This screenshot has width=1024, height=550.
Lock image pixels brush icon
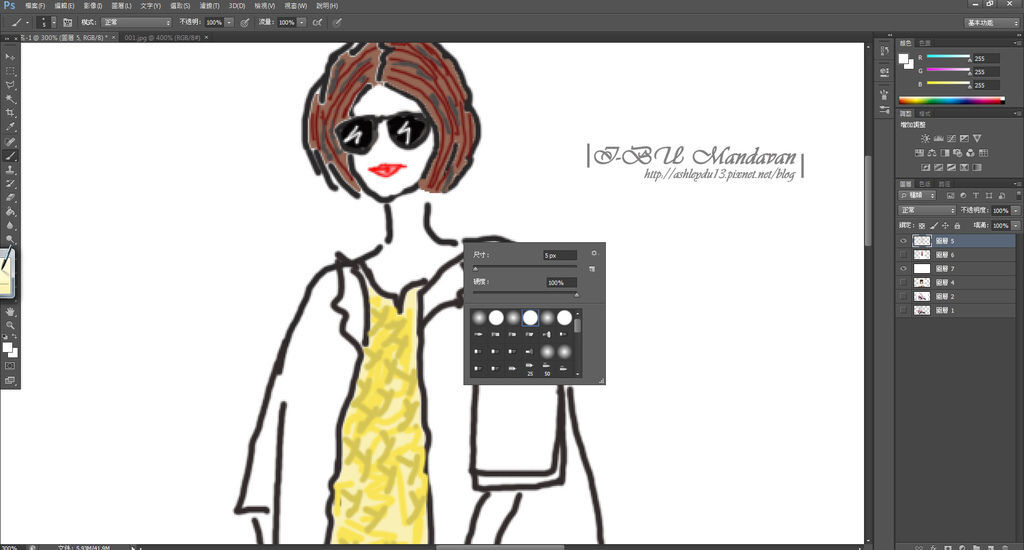pyautogui.click(x=934, y=225)
